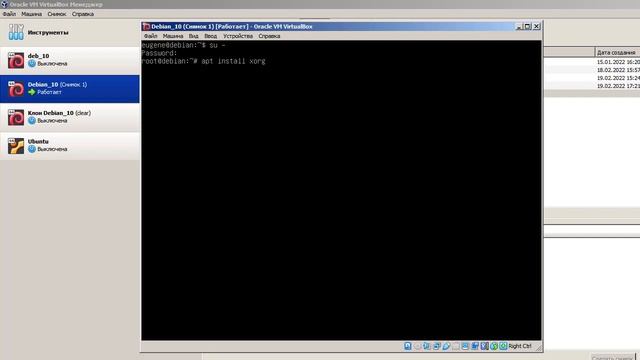
Task: Open Справка menu in Debian_10 VM window
Action: pyautogui.click(x=269, y=36)
